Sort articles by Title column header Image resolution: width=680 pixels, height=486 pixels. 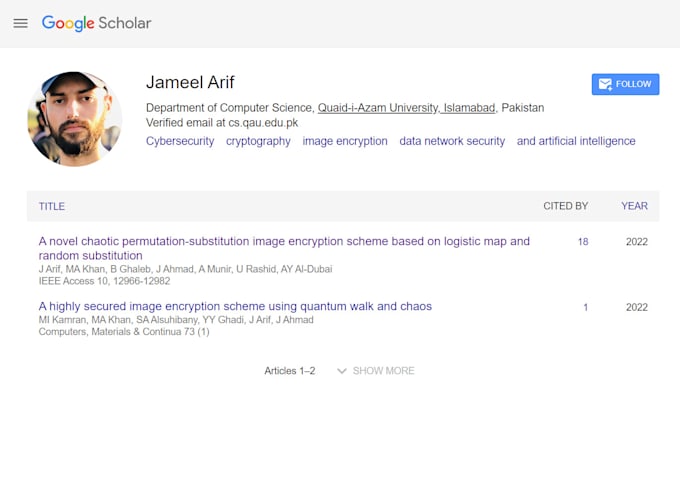click(52, 206)
